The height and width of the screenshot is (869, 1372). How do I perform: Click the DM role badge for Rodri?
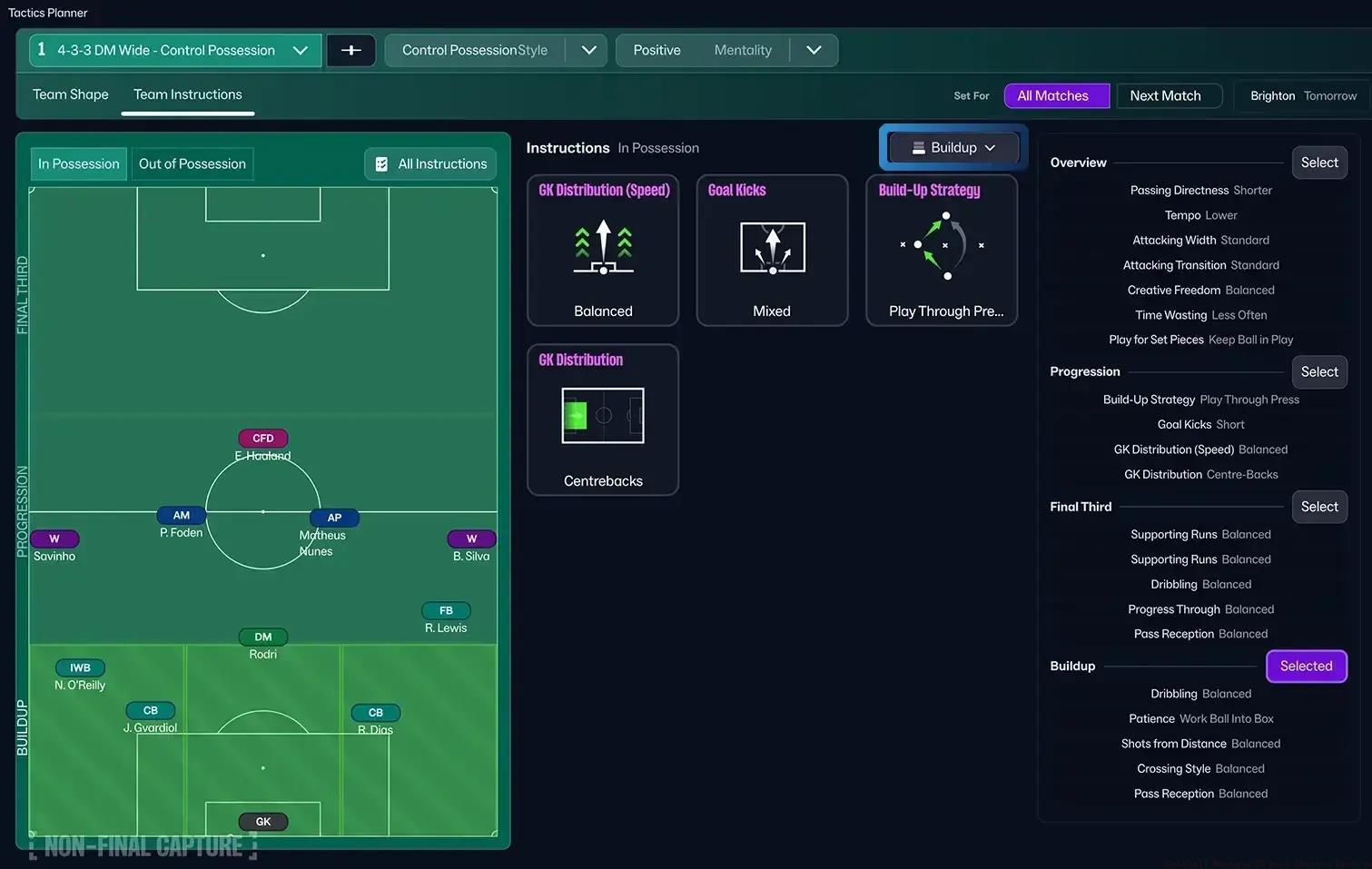263,637
